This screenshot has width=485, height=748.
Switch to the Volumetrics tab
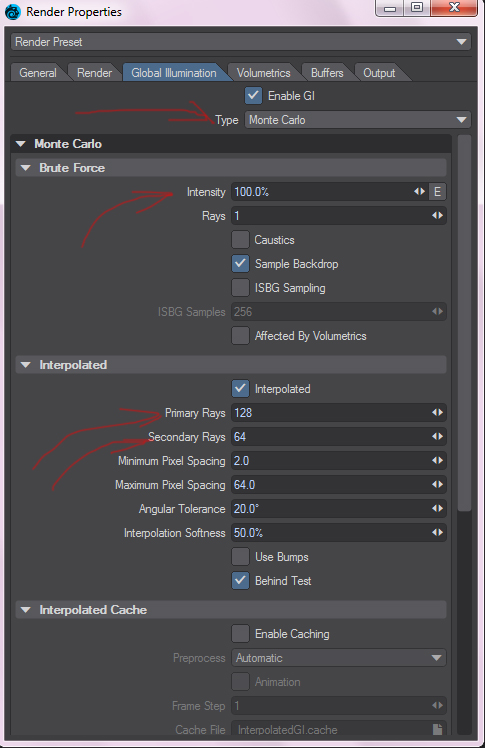pos(264,73)
